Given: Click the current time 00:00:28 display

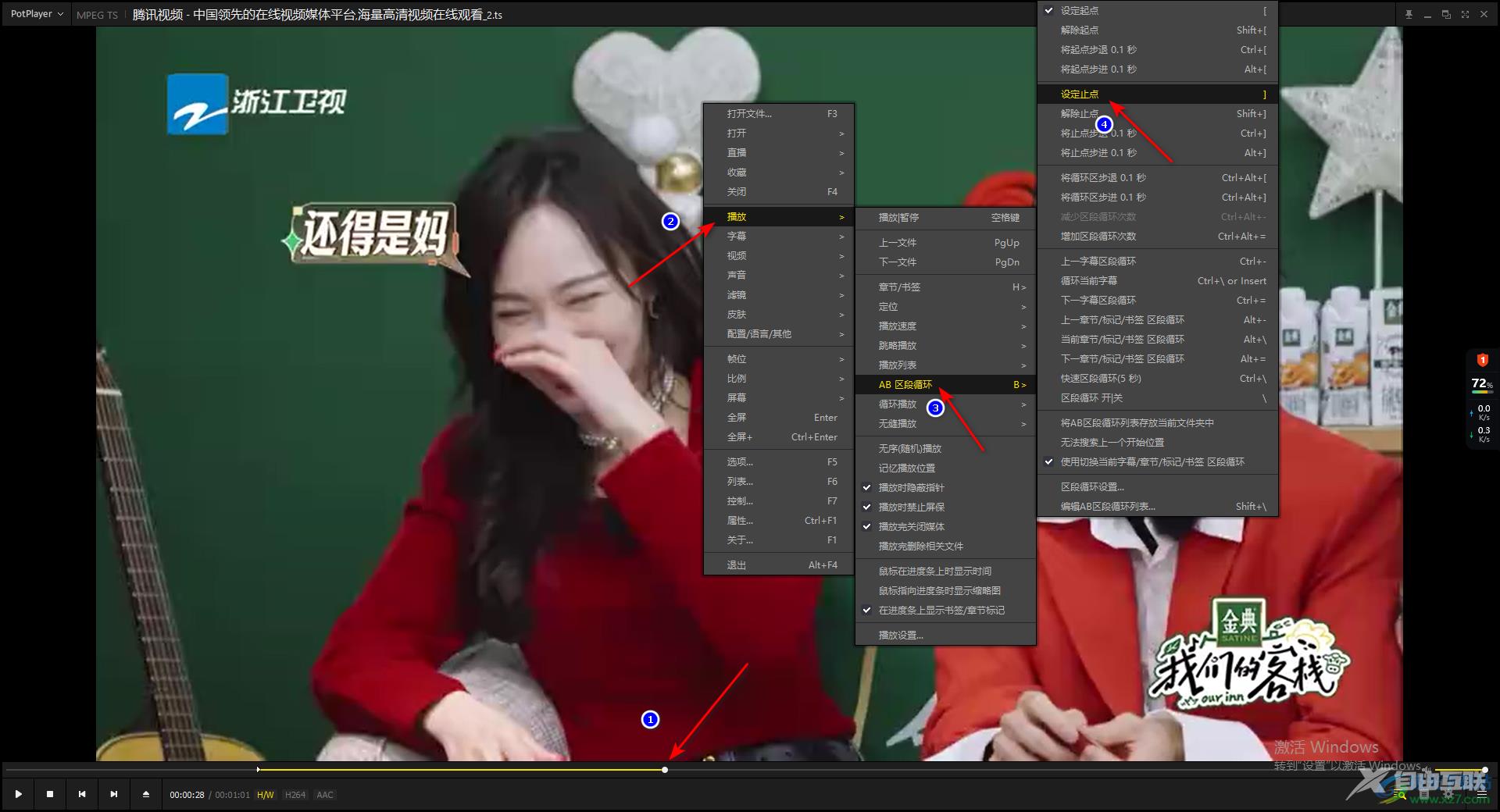Looking at the screenshot, I should pyautogui.click(x=187, y=795).
